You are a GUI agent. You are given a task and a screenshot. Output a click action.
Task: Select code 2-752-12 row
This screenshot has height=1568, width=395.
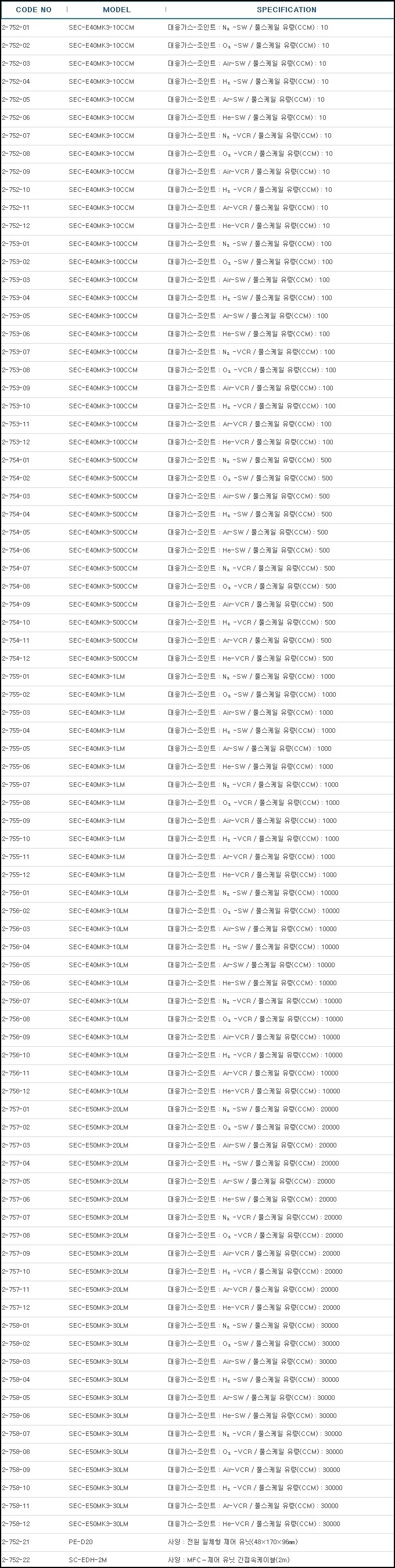(x=198, y=226)
